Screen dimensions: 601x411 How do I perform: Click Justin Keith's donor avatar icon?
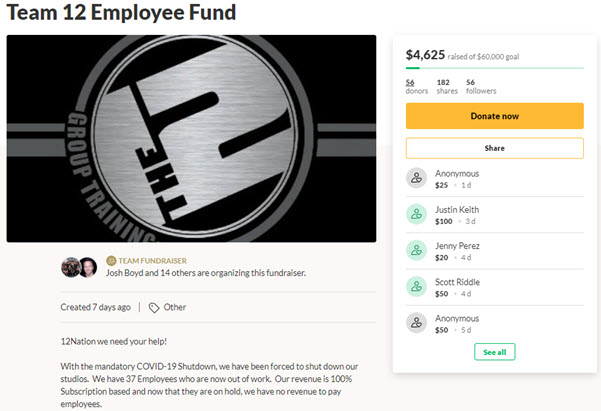417,214
